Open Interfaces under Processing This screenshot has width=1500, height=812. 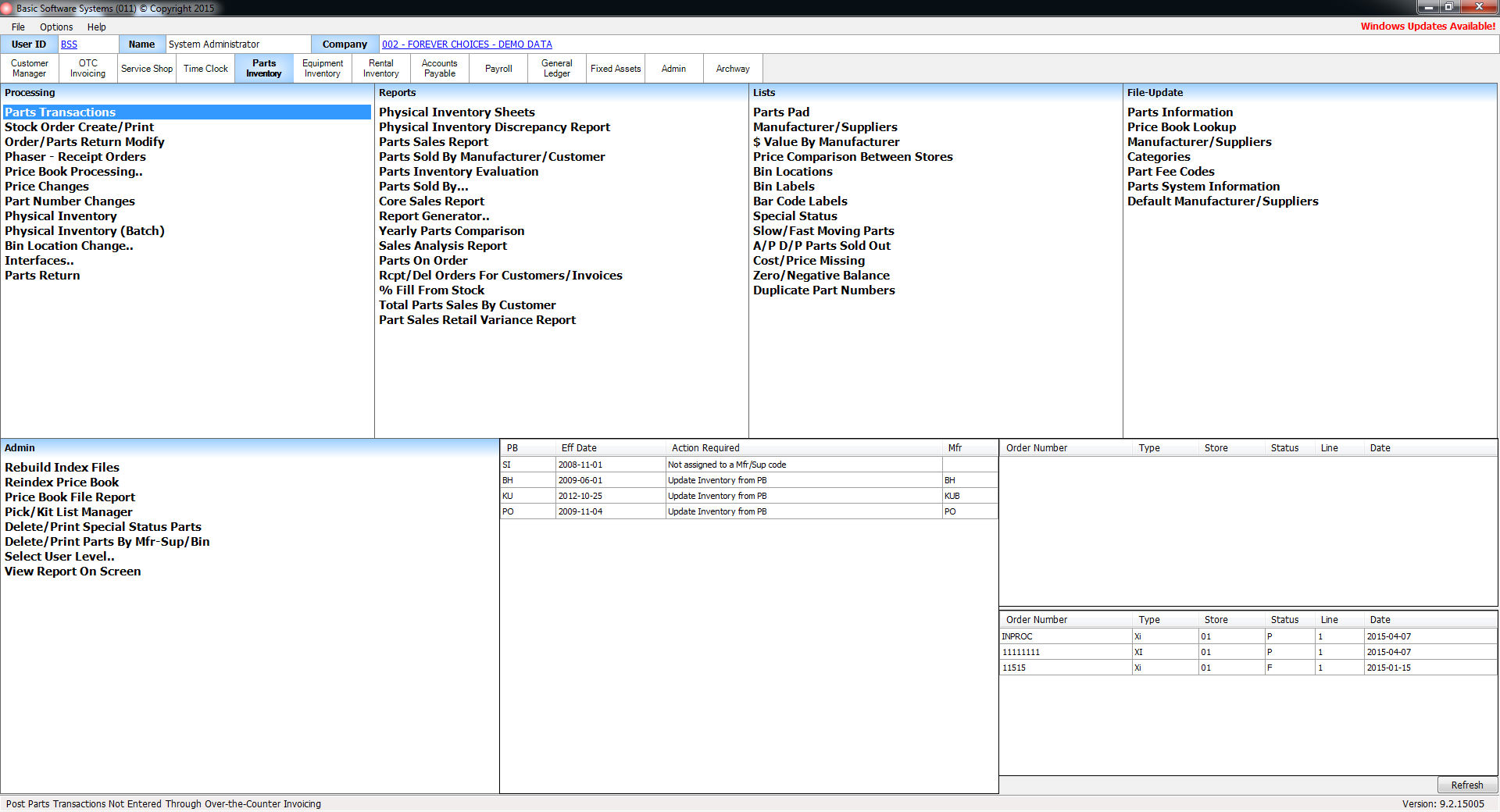click(x=39, y=261)
